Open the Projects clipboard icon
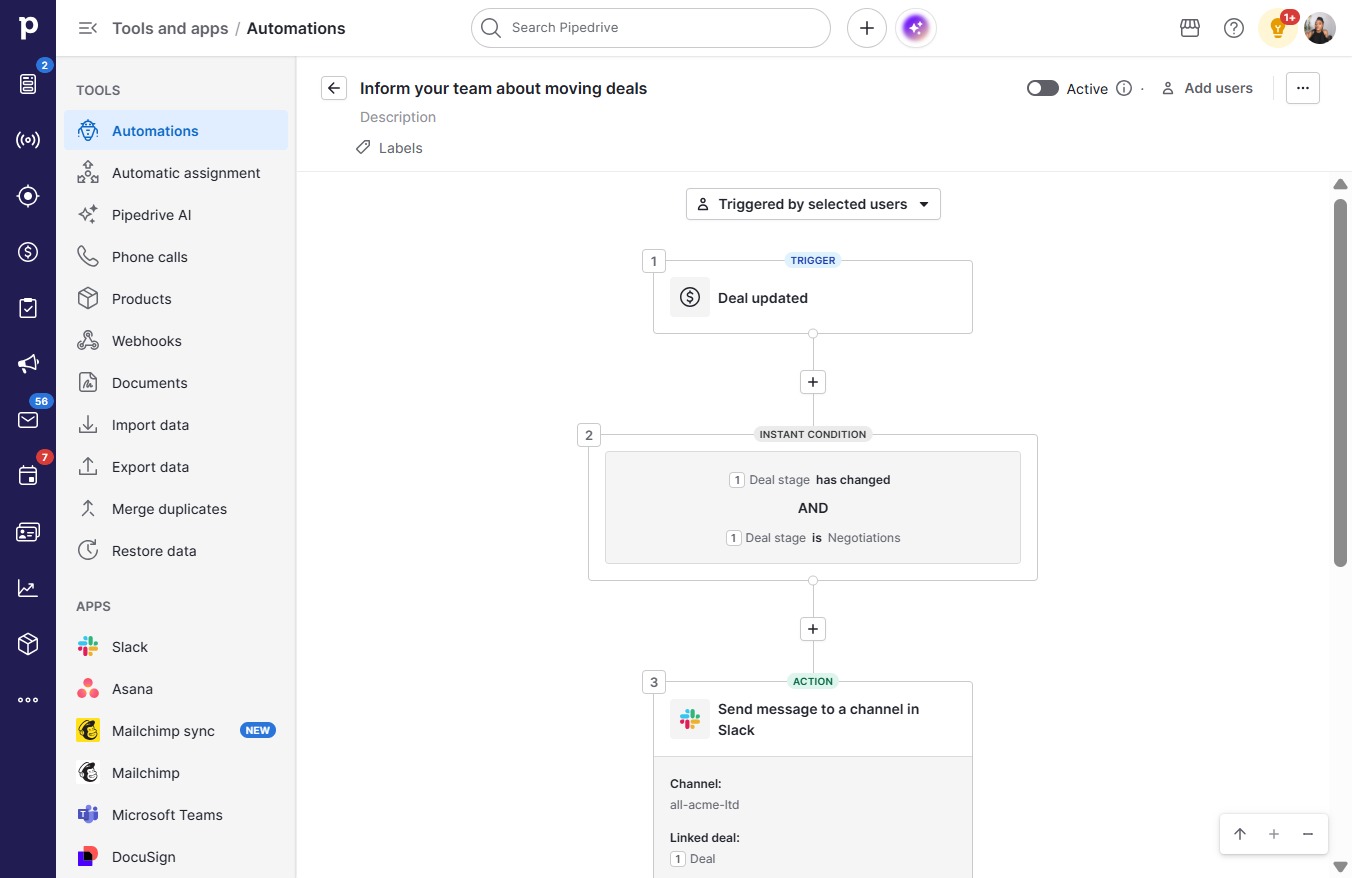1352x878 pixels. (x=28, y=308)
